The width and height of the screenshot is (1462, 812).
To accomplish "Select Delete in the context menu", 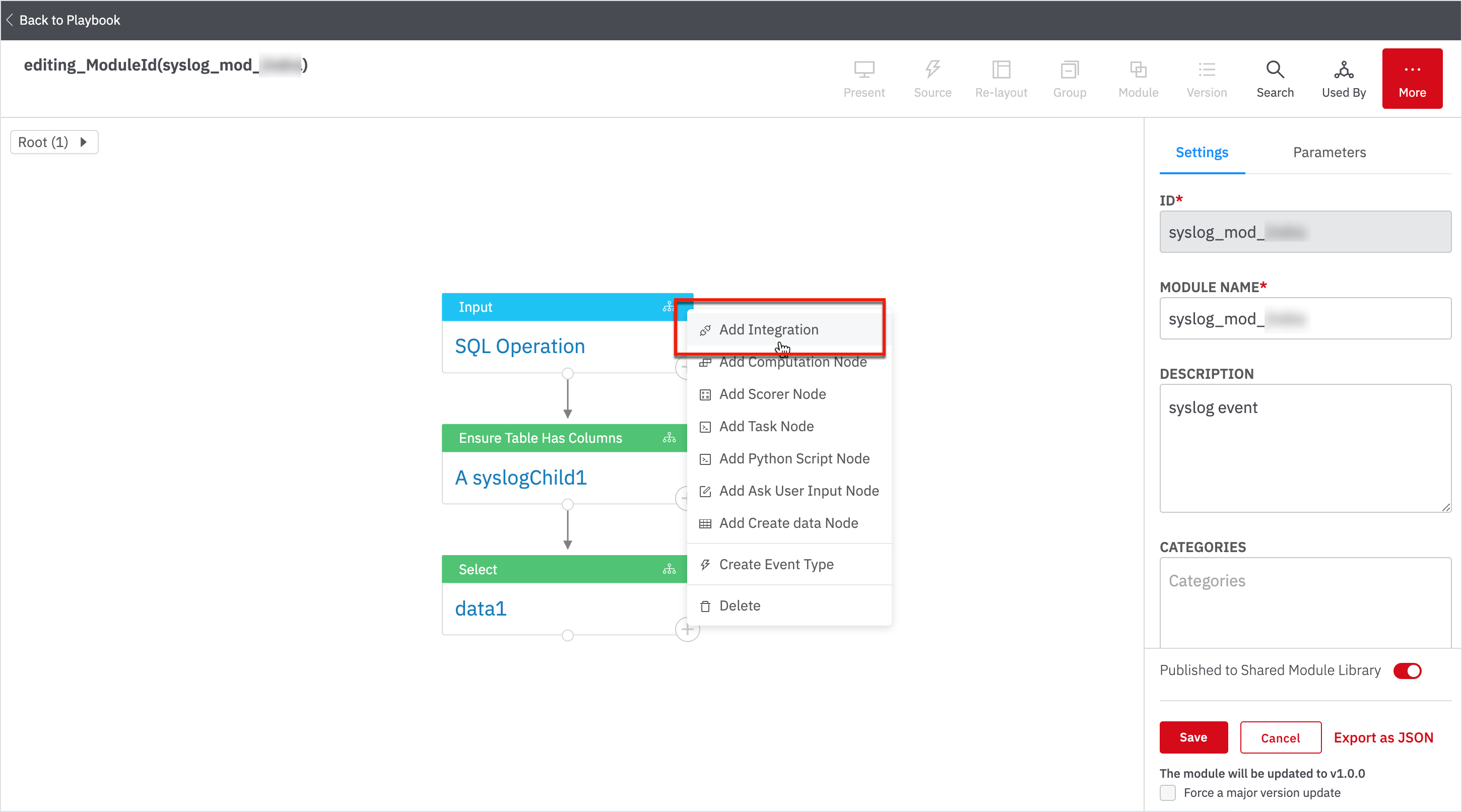I will pyautogui.click(x=739, y=605).
